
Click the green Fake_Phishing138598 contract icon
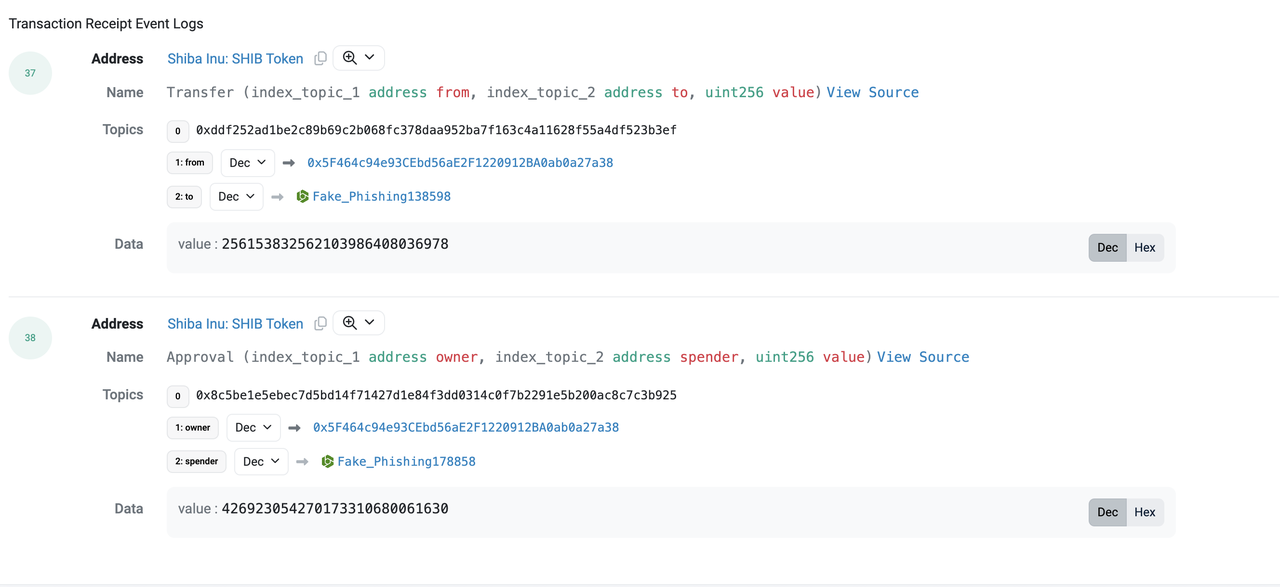click(303, 197)
